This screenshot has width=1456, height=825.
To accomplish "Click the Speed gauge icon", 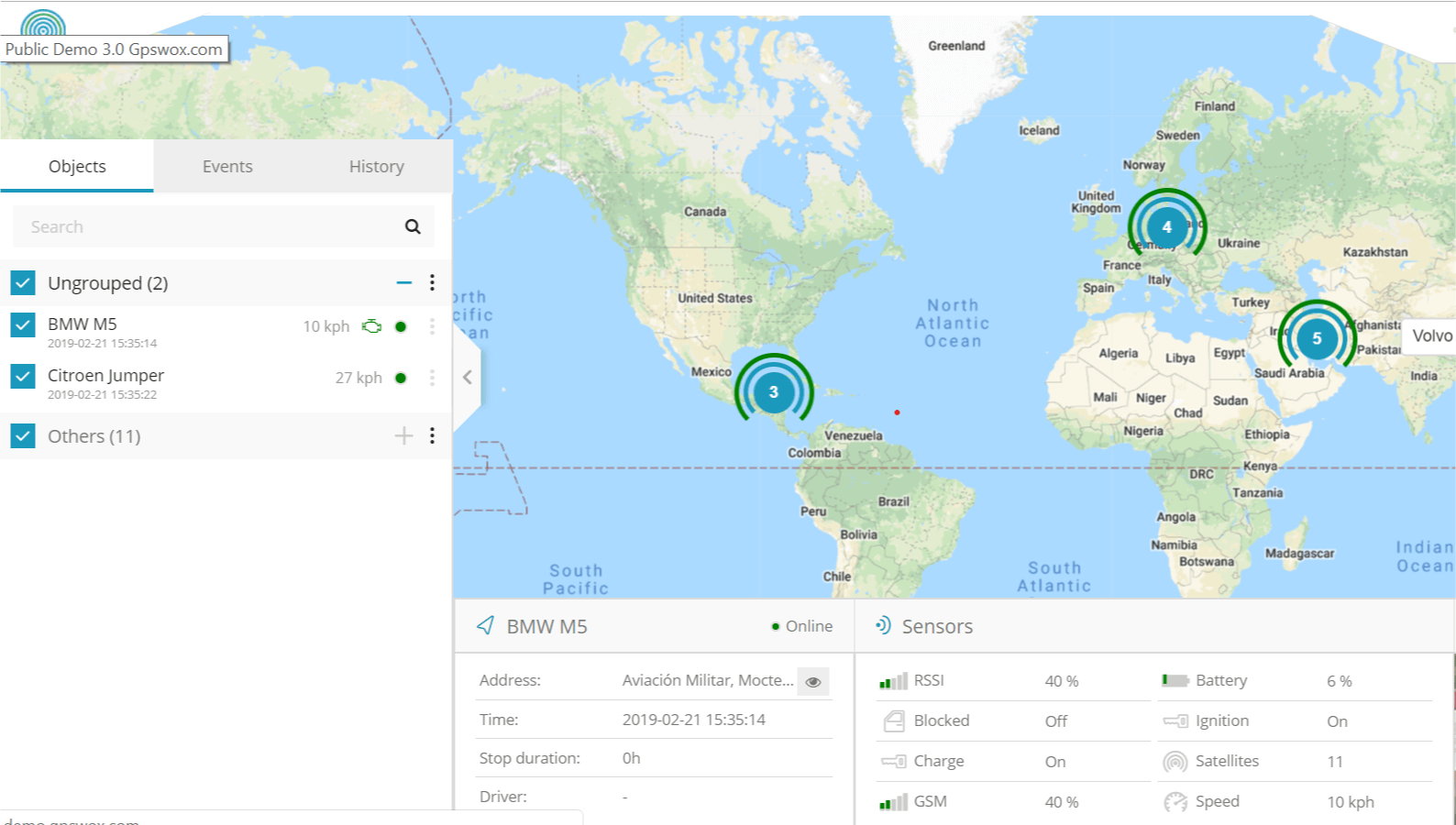I will 1175,802.
